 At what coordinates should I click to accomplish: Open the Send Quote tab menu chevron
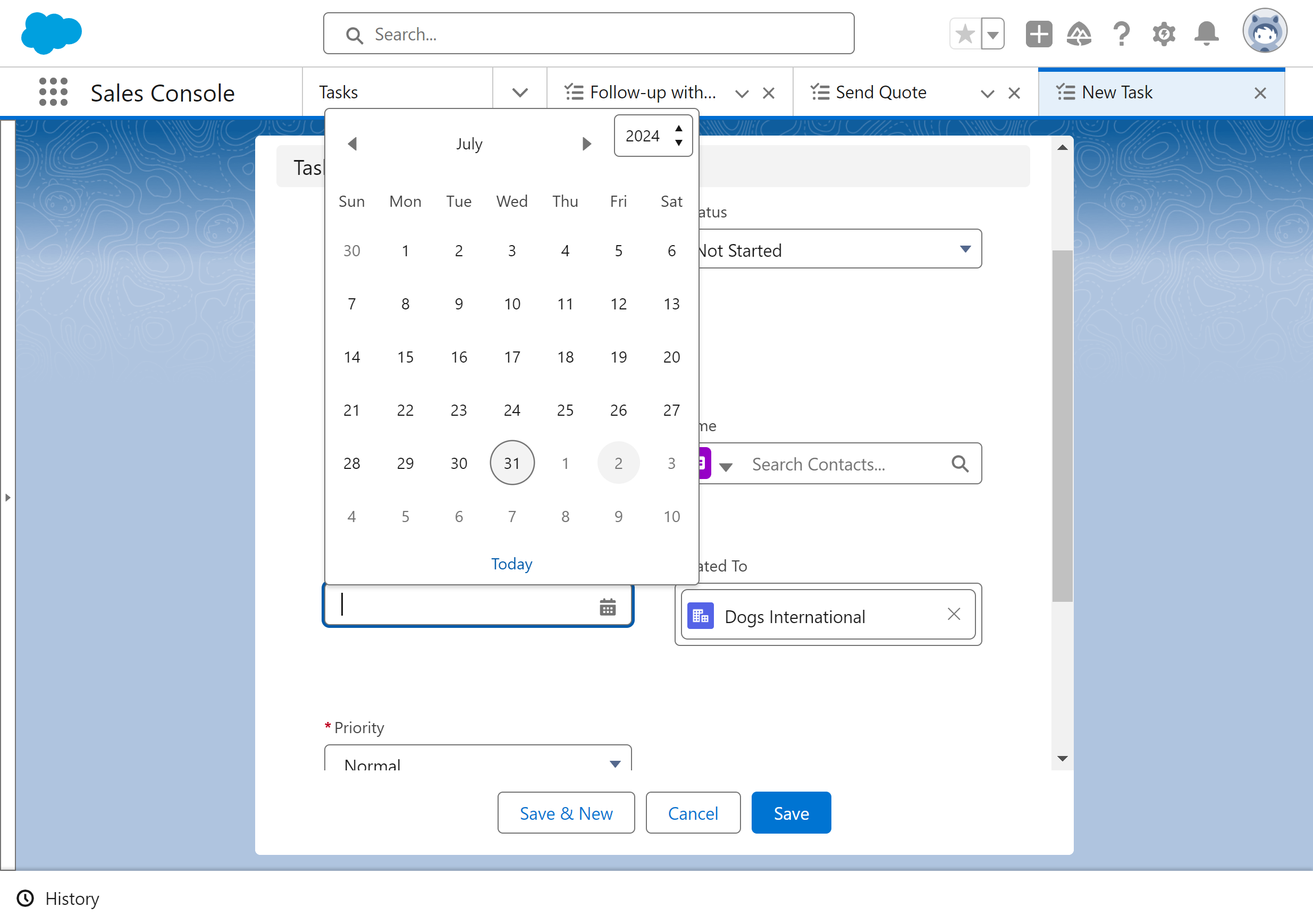(987, 93)
